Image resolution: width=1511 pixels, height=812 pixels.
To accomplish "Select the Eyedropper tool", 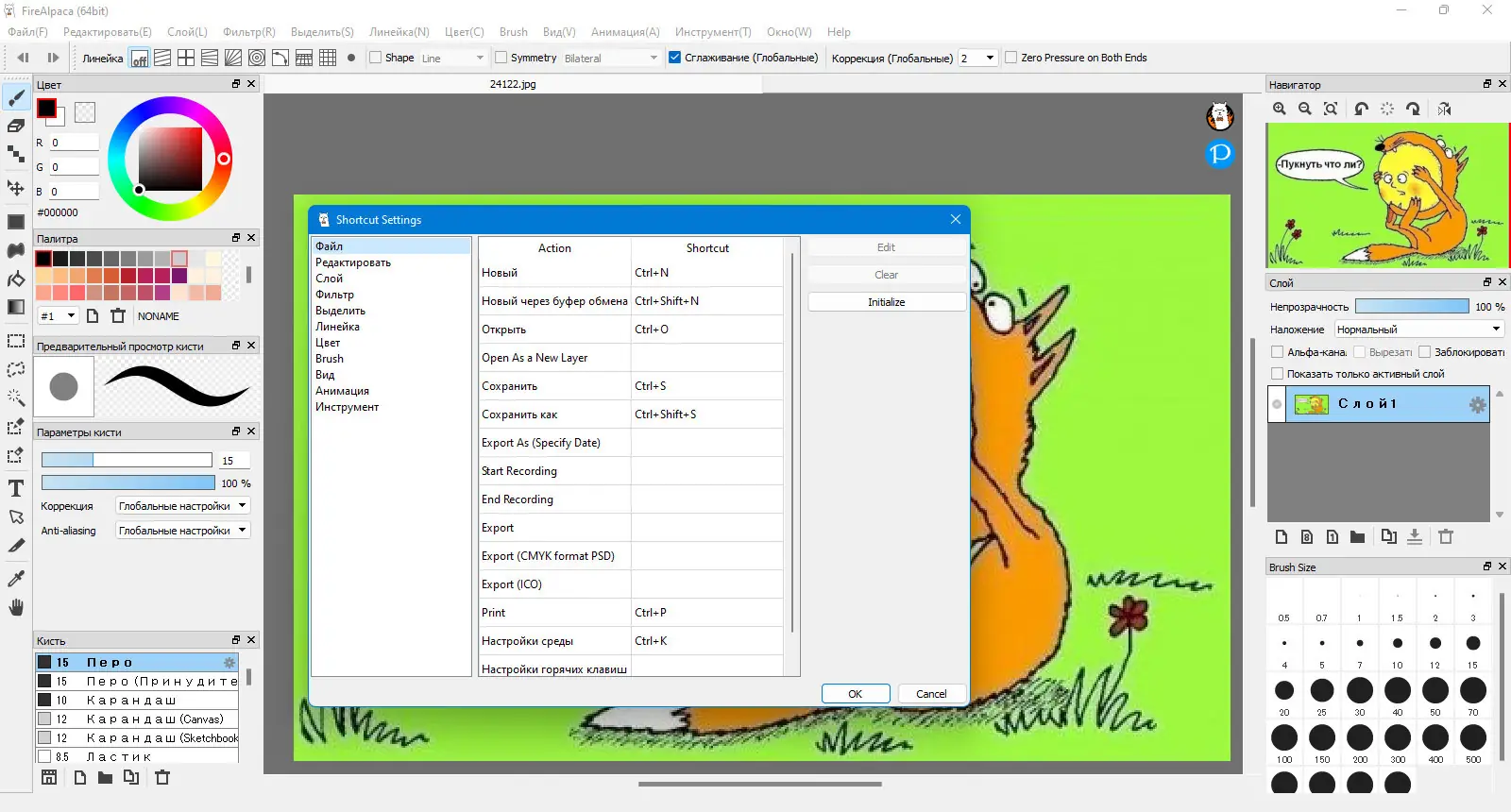I will tap(16, 578).
